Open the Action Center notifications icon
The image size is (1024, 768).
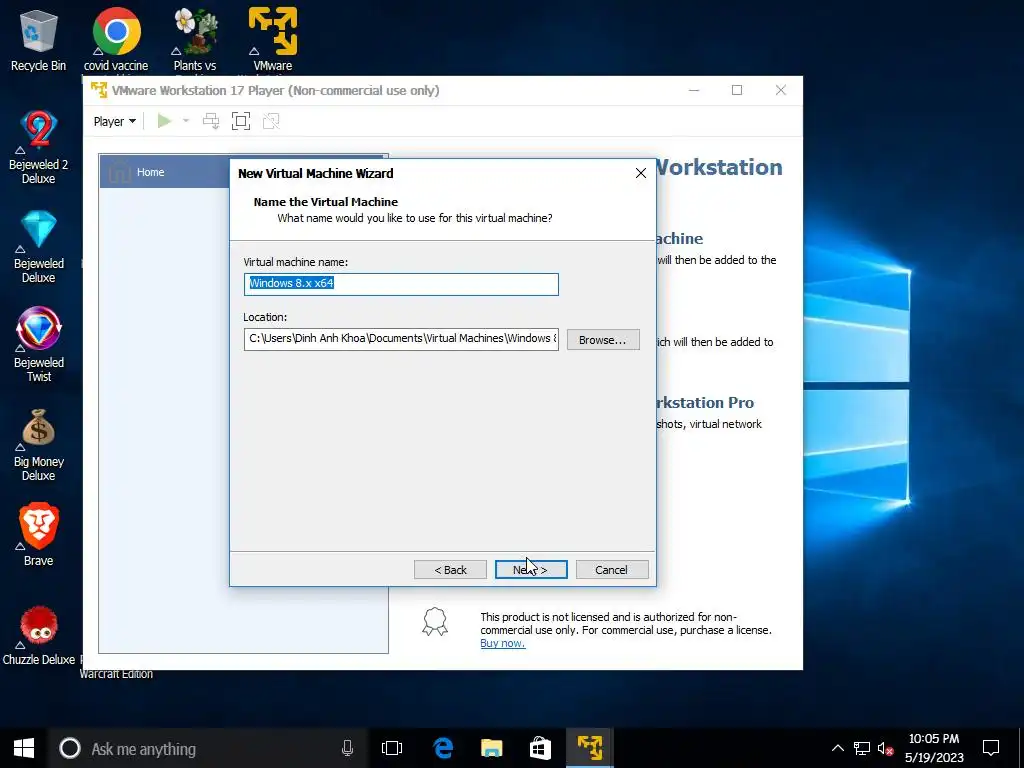tap(991, 748)
